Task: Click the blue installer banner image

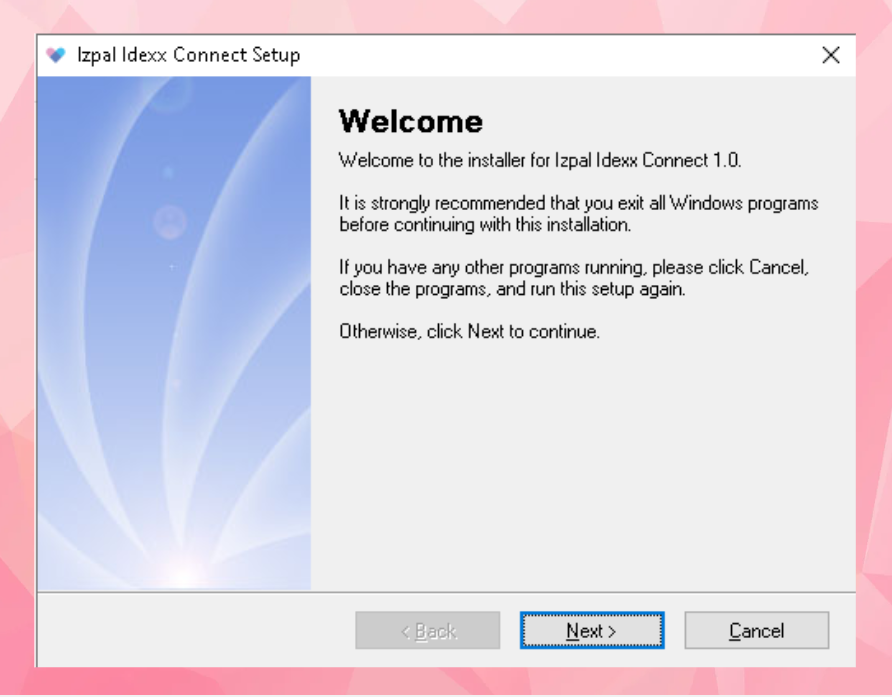Action: tap(174, 333)
